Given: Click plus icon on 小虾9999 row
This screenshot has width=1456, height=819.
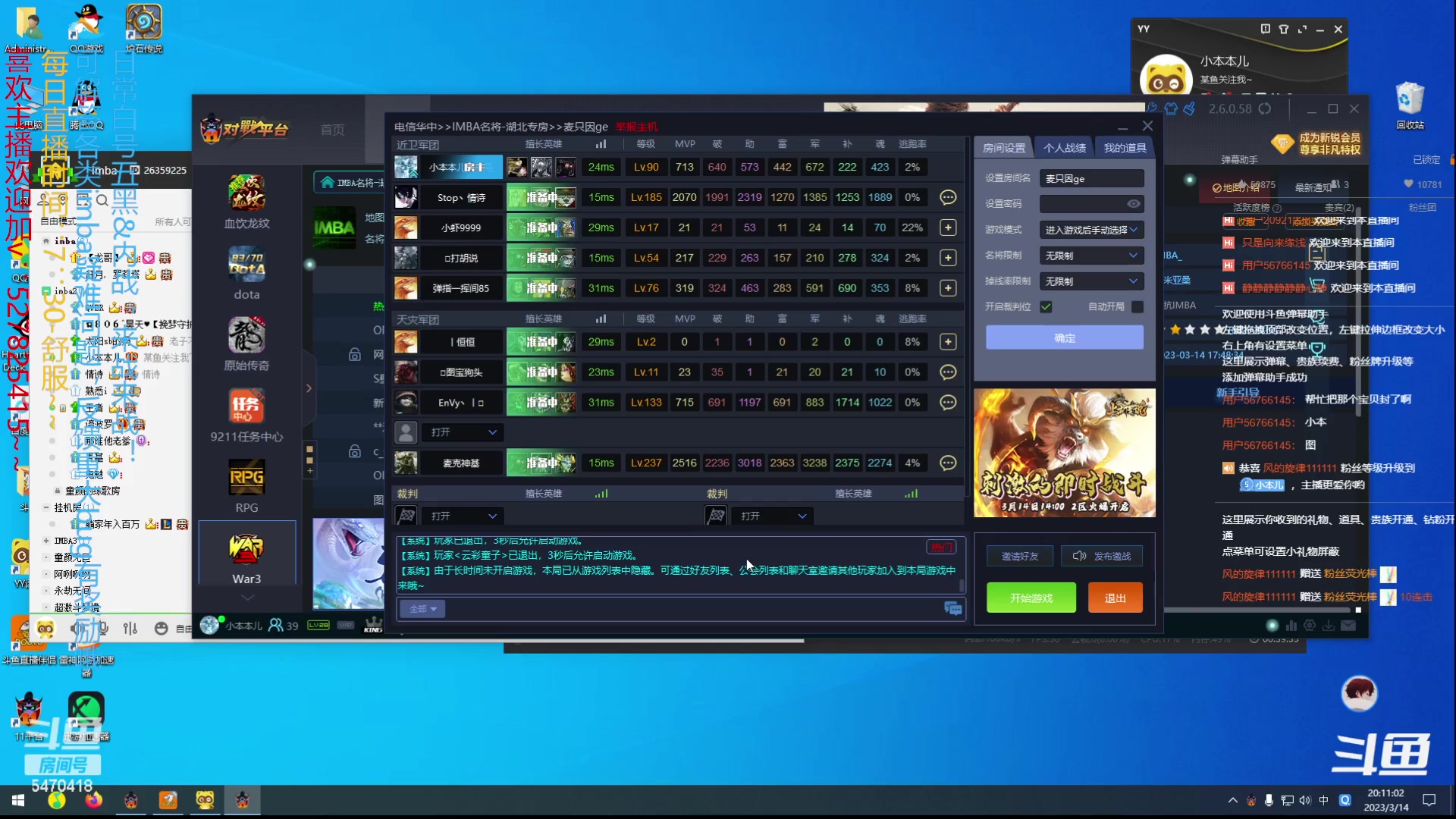Looking at the screenshot, I should pyautogui.click(x=948, y=227).
